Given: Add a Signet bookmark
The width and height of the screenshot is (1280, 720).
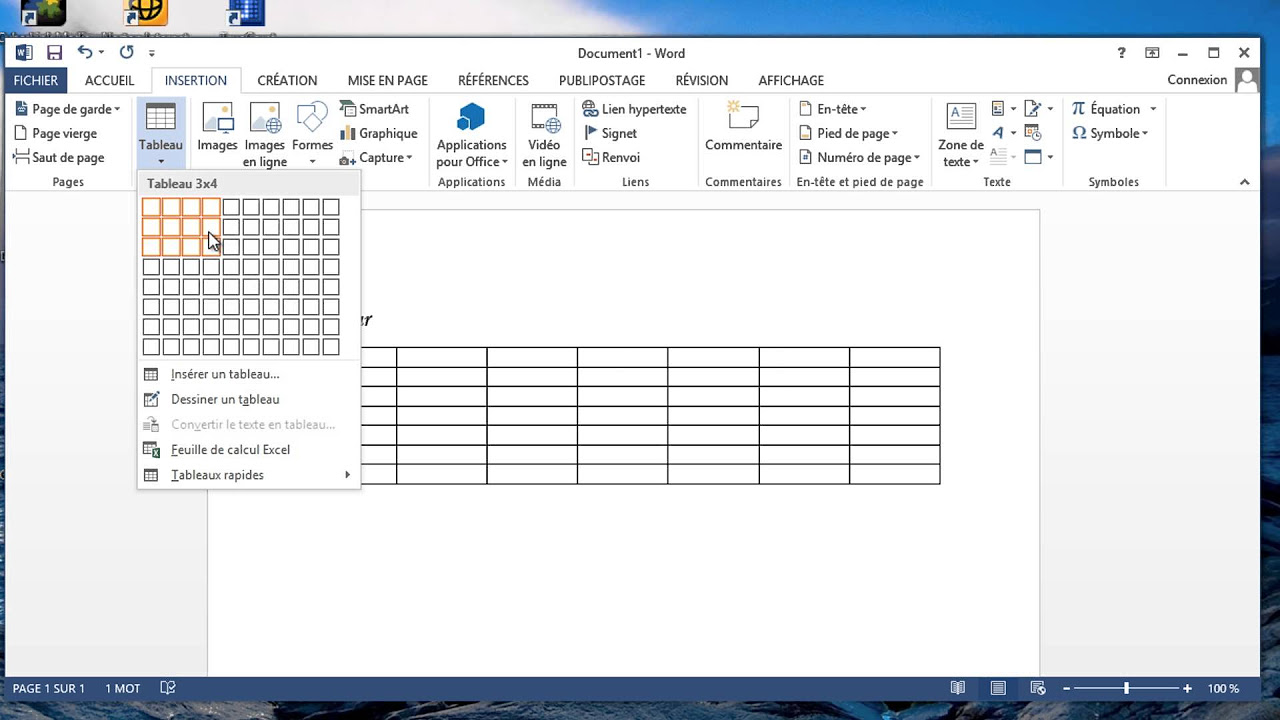Looking at the screenshot, I should (609, 133).
